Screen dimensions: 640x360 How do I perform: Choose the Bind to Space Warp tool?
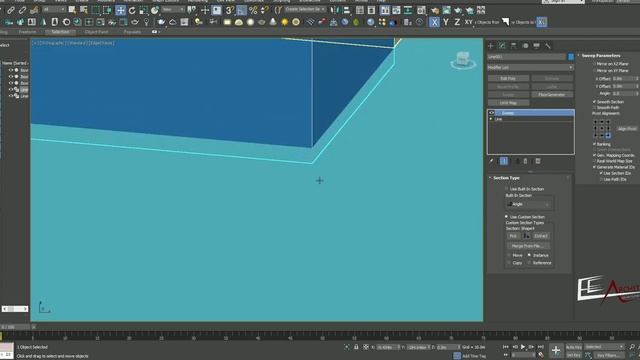click(x=34, y=10)
